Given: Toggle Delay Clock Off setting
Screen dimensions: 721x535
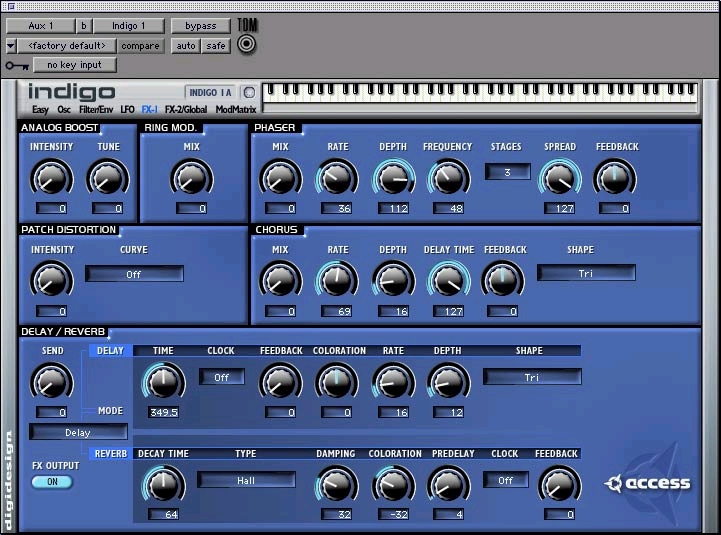Looking at the screenshot, I should [222, 377].
